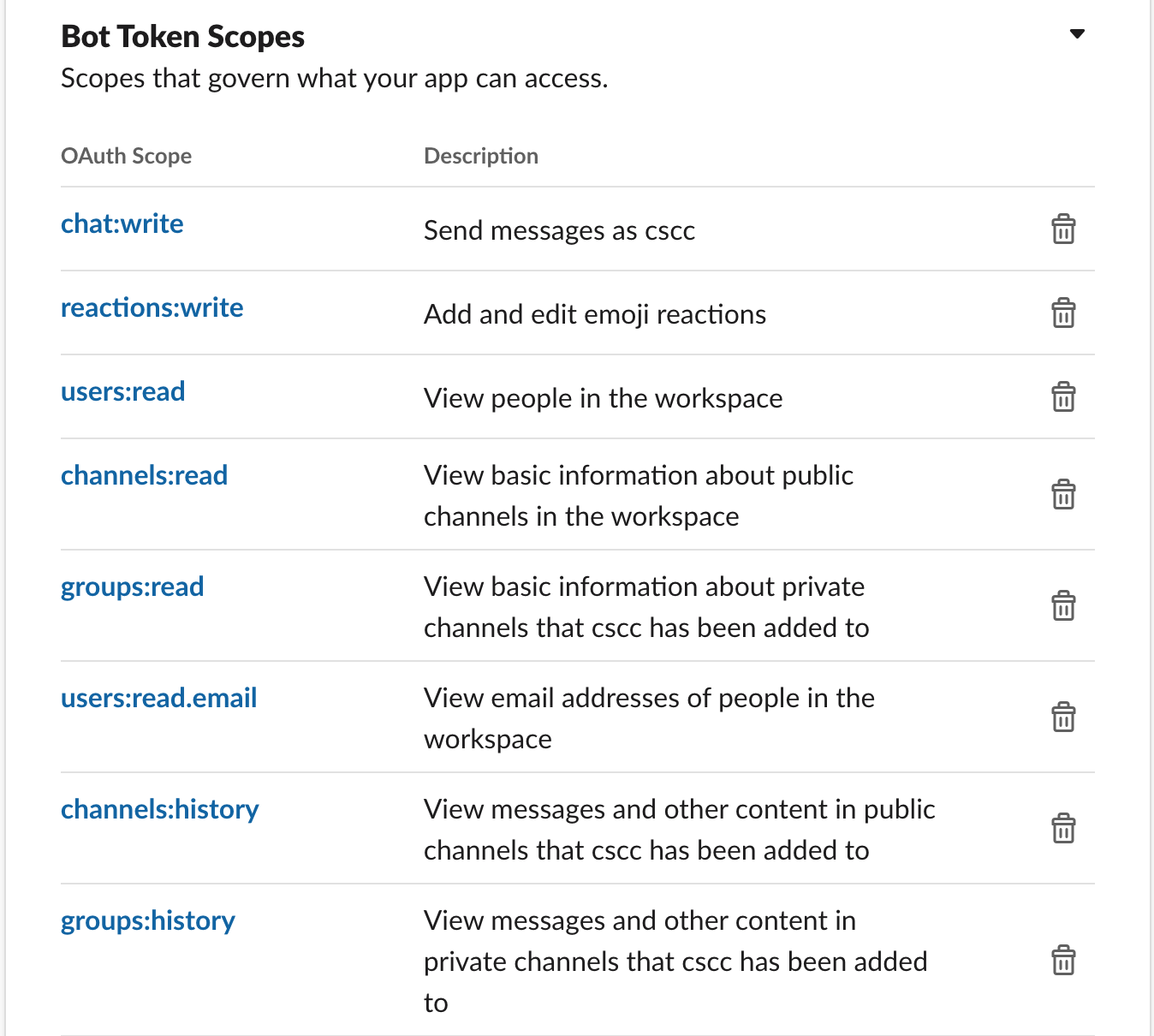Collapse the Bot Token Scopes section
The width and height of the screenshot is (1154, 1036).
[1078, 34]
